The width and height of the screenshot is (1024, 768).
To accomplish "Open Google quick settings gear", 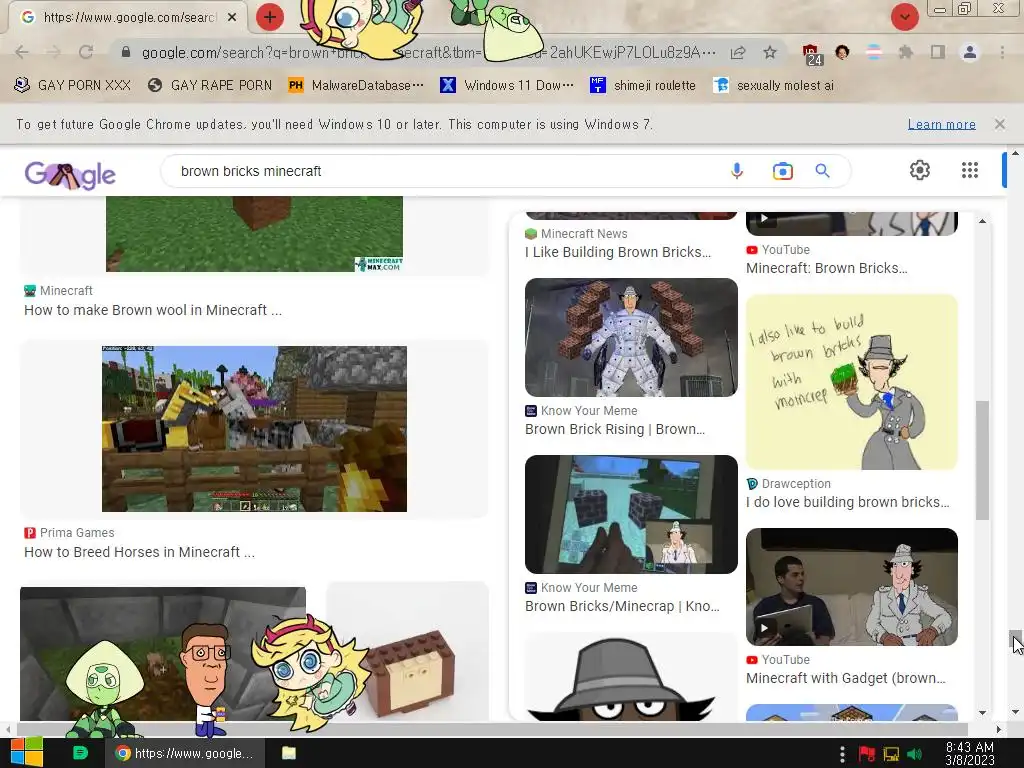I will pyautogui.click(x=920, y=170).
